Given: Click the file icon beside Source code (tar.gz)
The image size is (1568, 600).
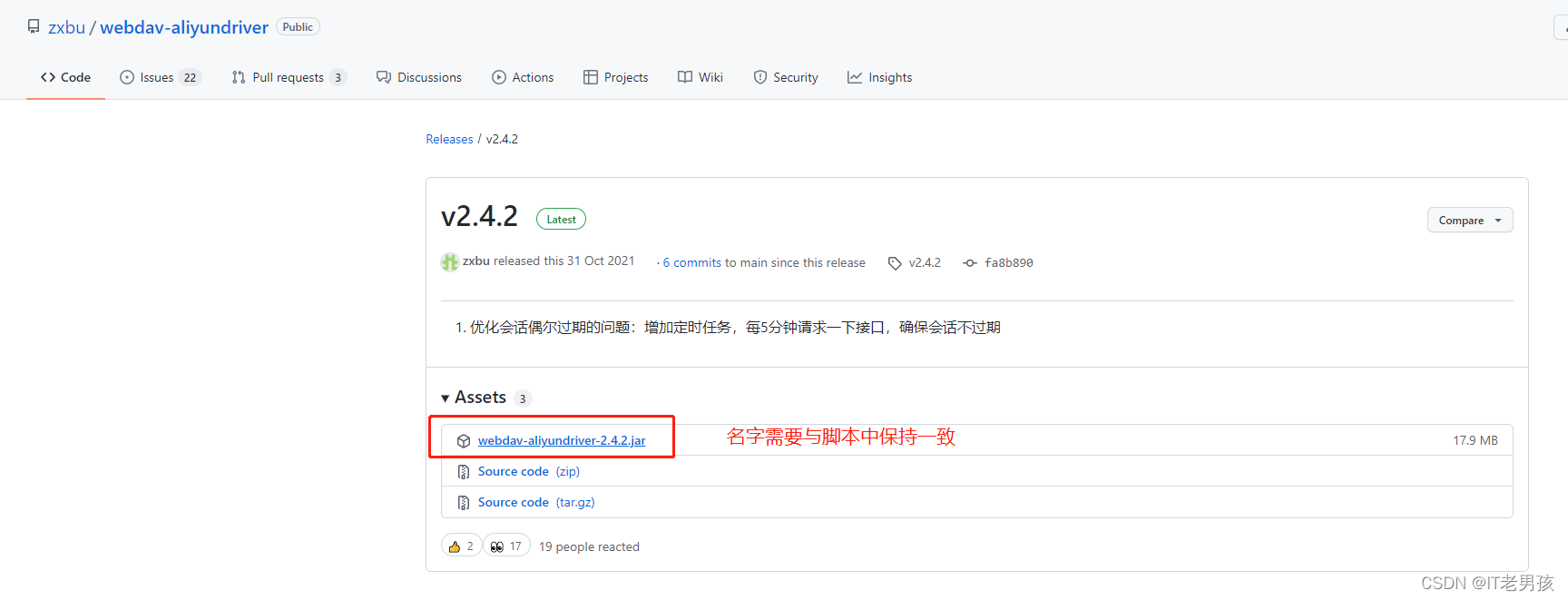Looking at the screenshot, I should pos(464,503).
